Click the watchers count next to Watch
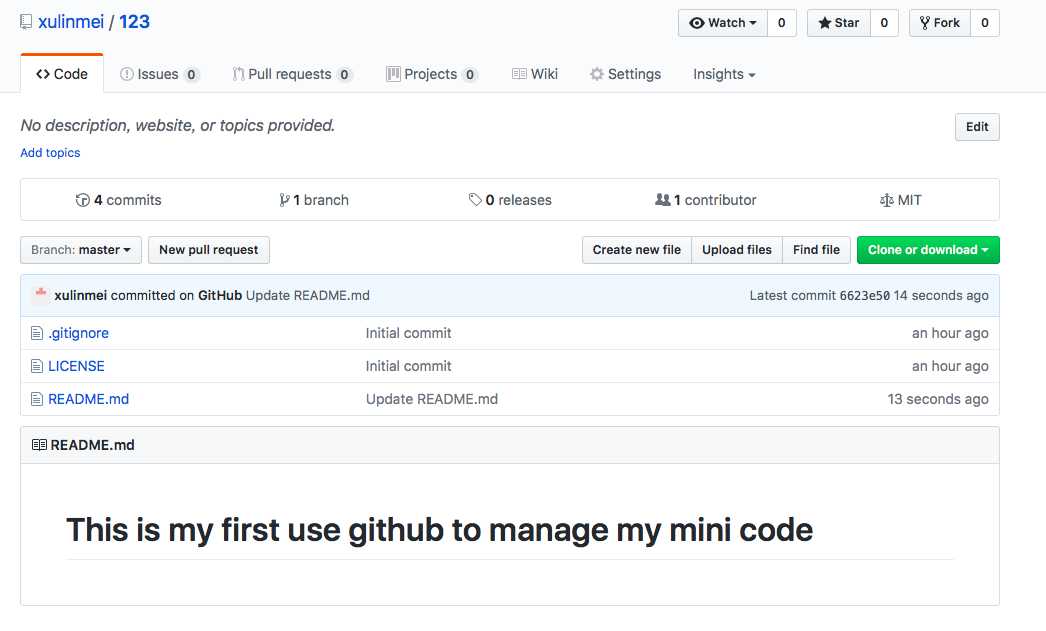Image resolution: width=1046 pixels, height=631 pixels. [782, 23]
